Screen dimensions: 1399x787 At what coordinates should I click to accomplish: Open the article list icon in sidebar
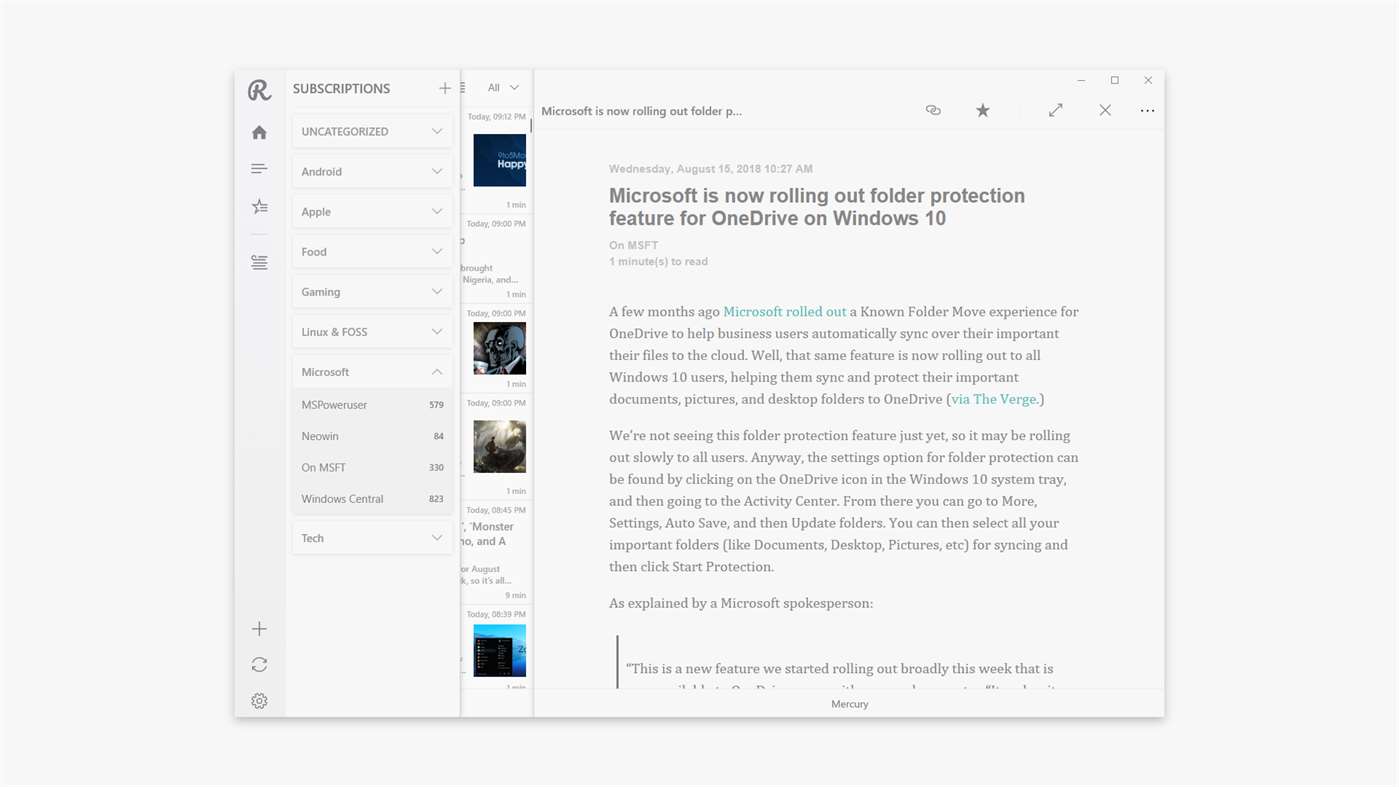259,169
